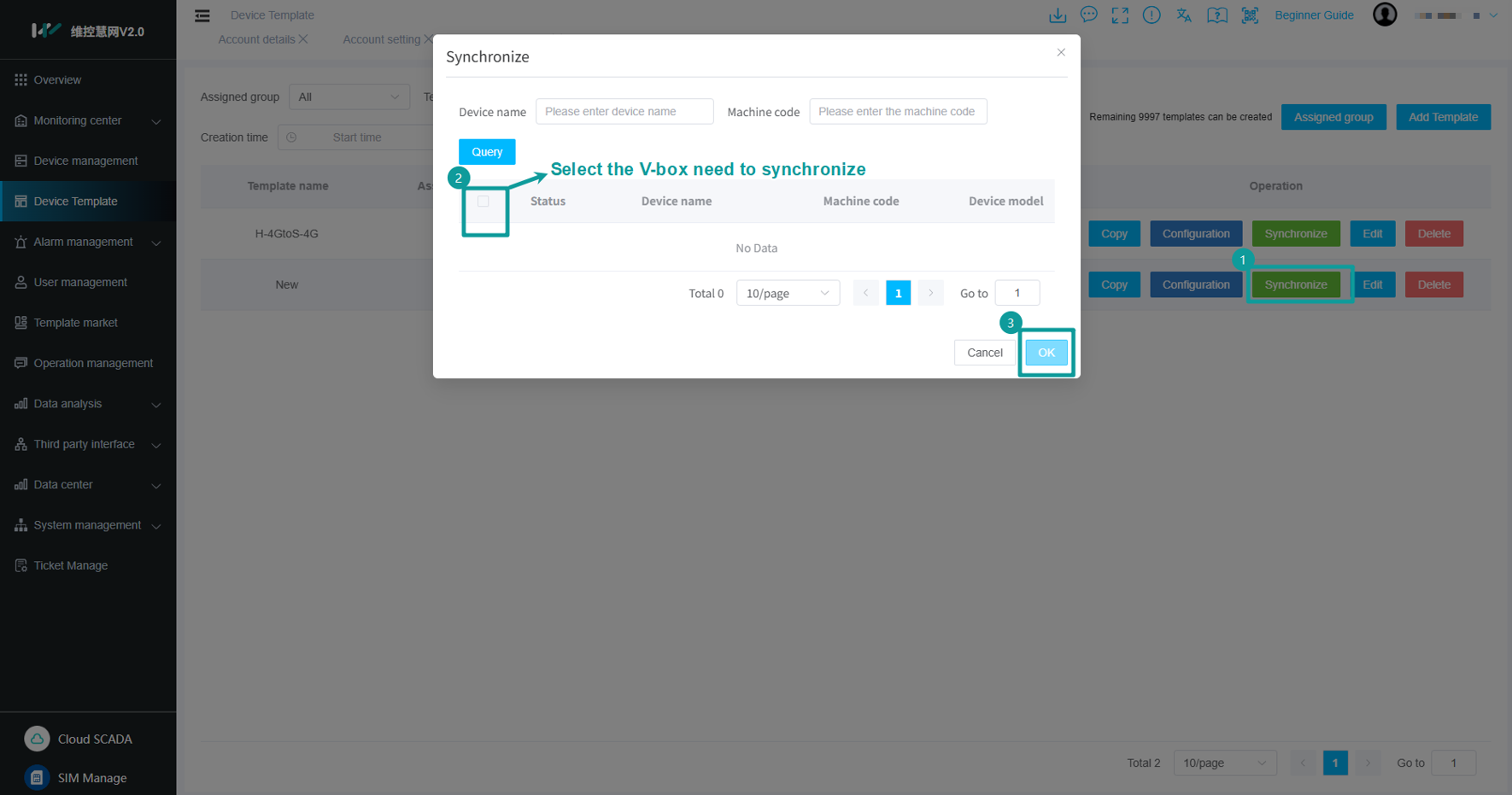The height and width of the screenshot is (795, 1512).
Task: Close the Synchronize dialog with X
Action: point(1061,53)
